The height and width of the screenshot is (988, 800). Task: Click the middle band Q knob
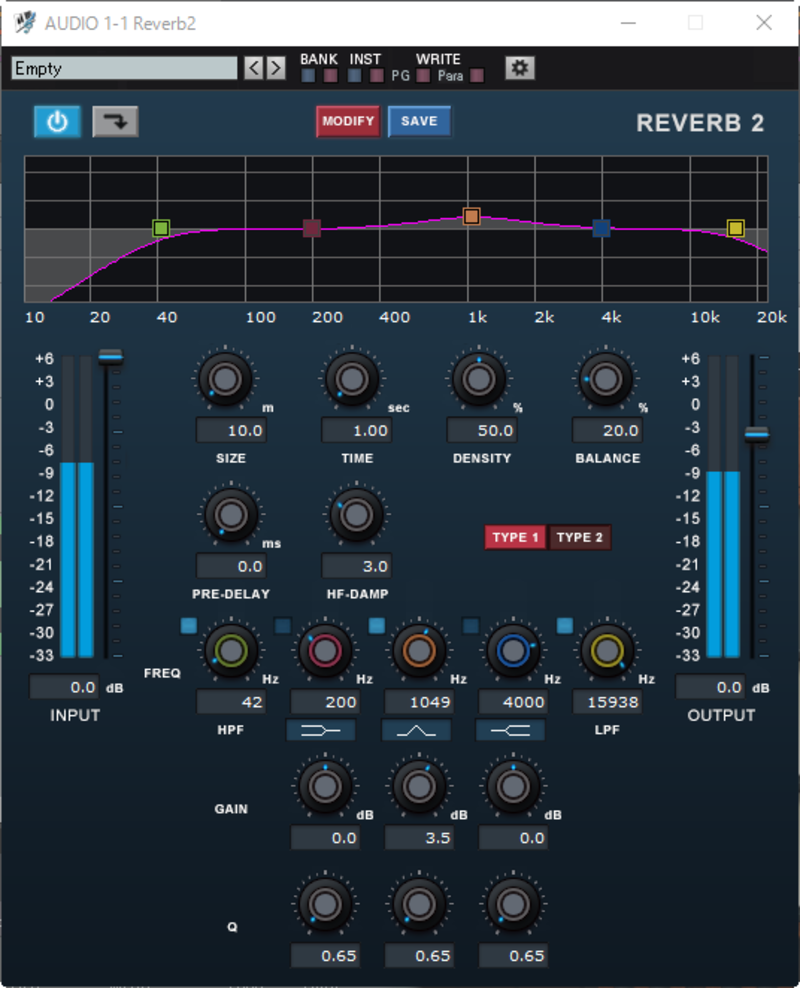419,904
